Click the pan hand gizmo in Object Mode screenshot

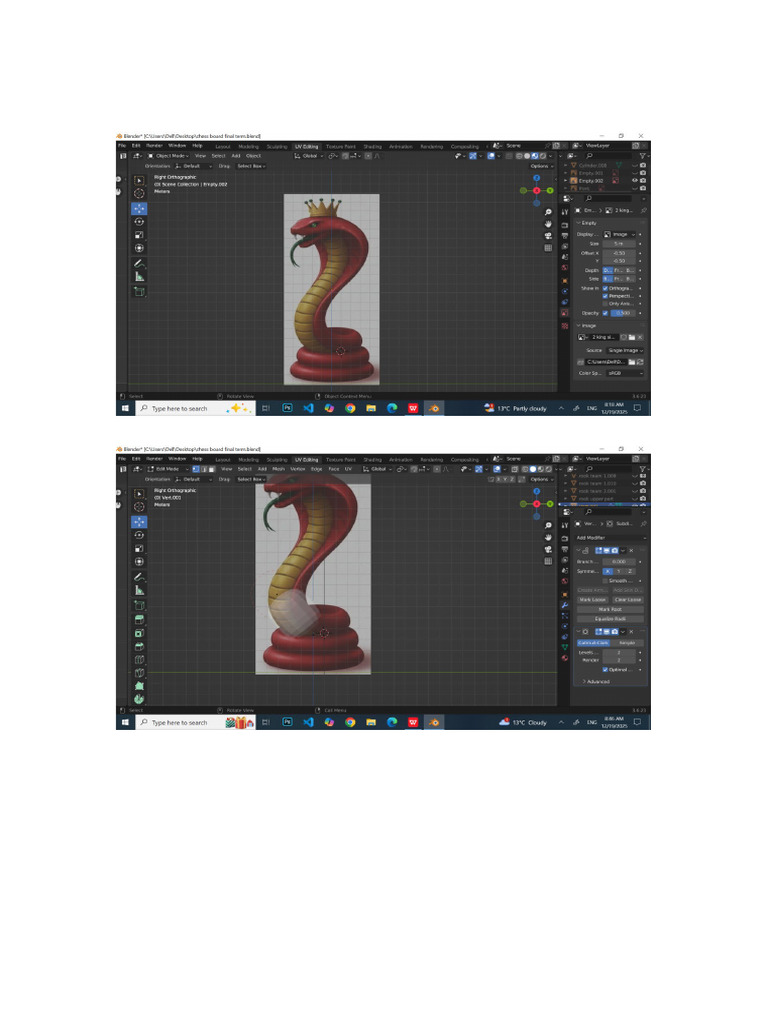(548, 224)
